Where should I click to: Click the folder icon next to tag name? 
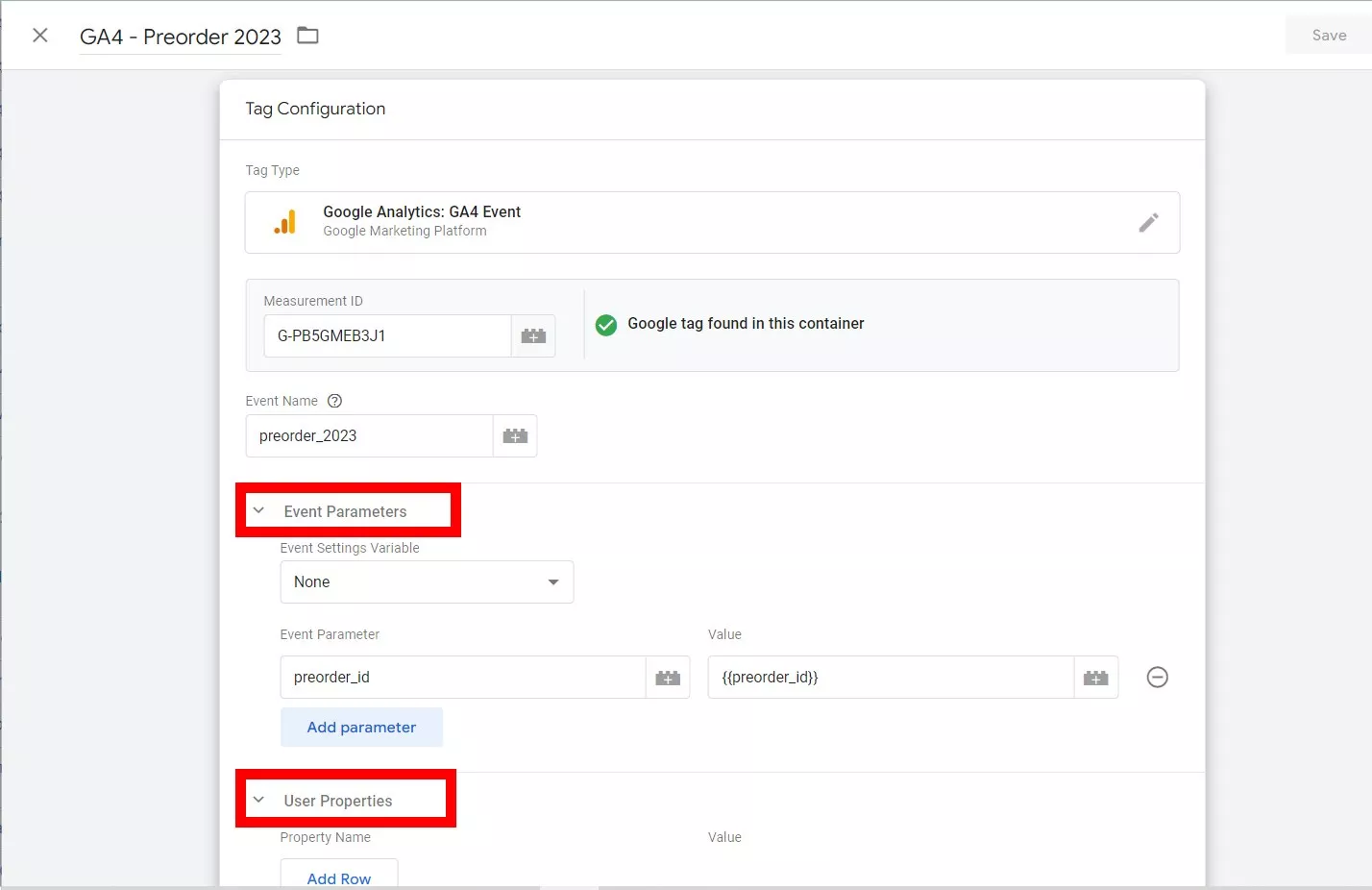(307, 36)
